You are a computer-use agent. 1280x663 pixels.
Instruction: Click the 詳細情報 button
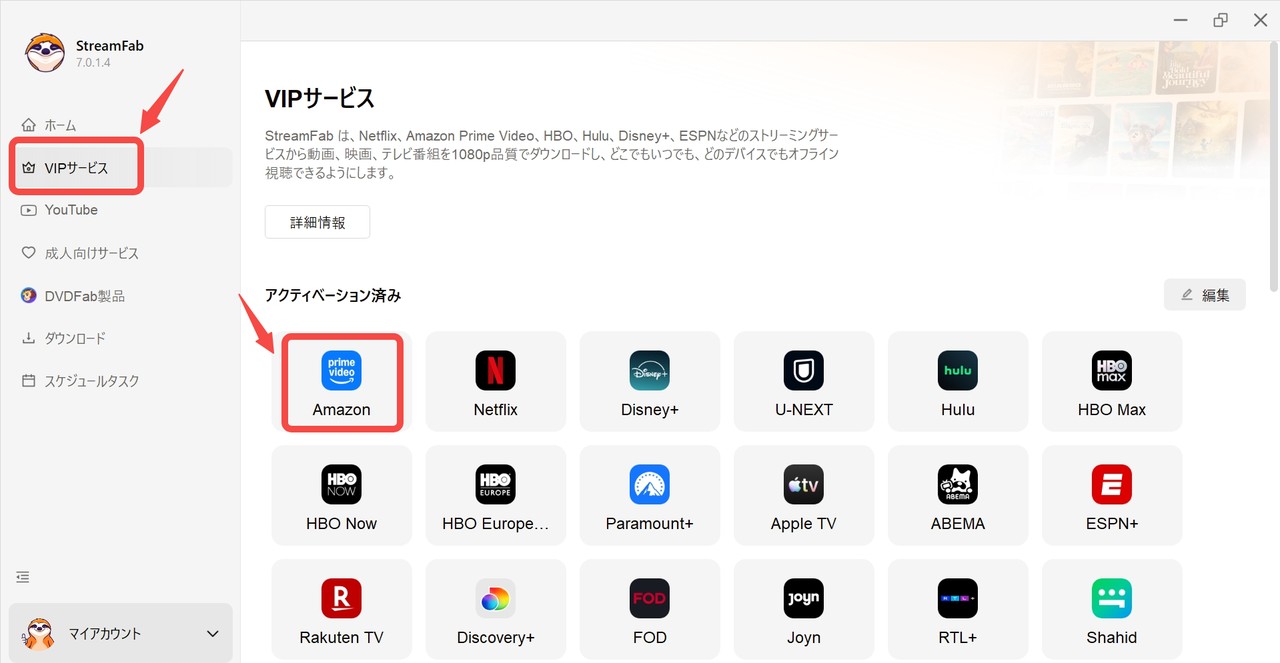(x=317, y=221)
